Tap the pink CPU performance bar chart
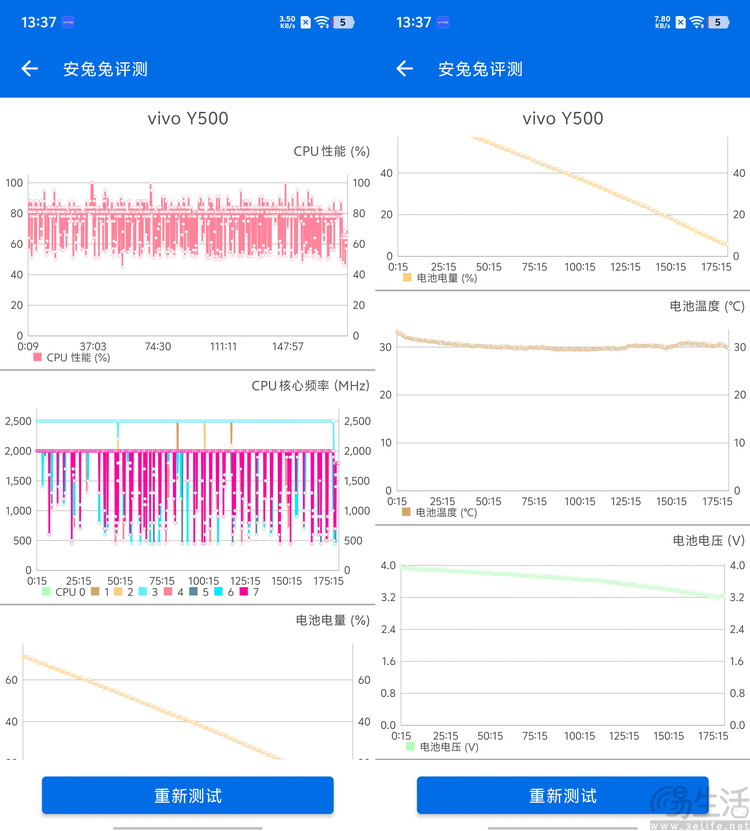The width and height of the screenshot is (750, 831). 188,255
